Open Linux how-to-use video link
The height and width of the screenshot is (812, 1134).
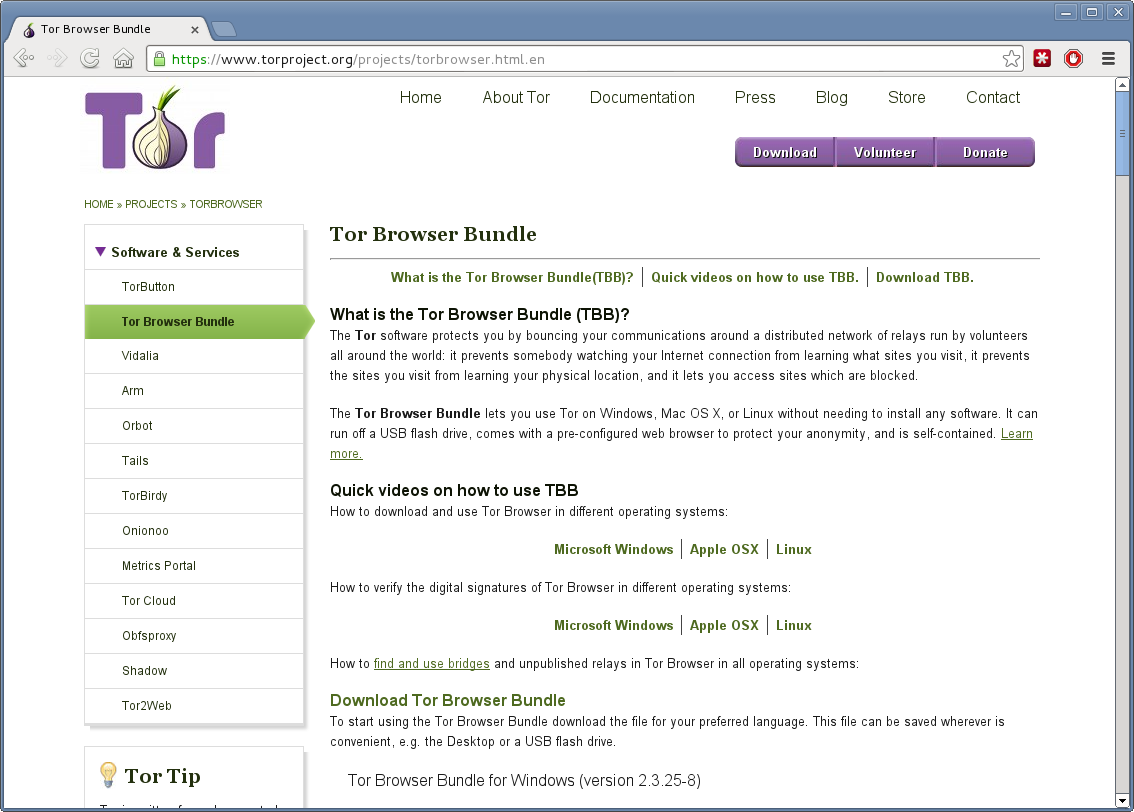pyautogui.click(x=793, y=550)
